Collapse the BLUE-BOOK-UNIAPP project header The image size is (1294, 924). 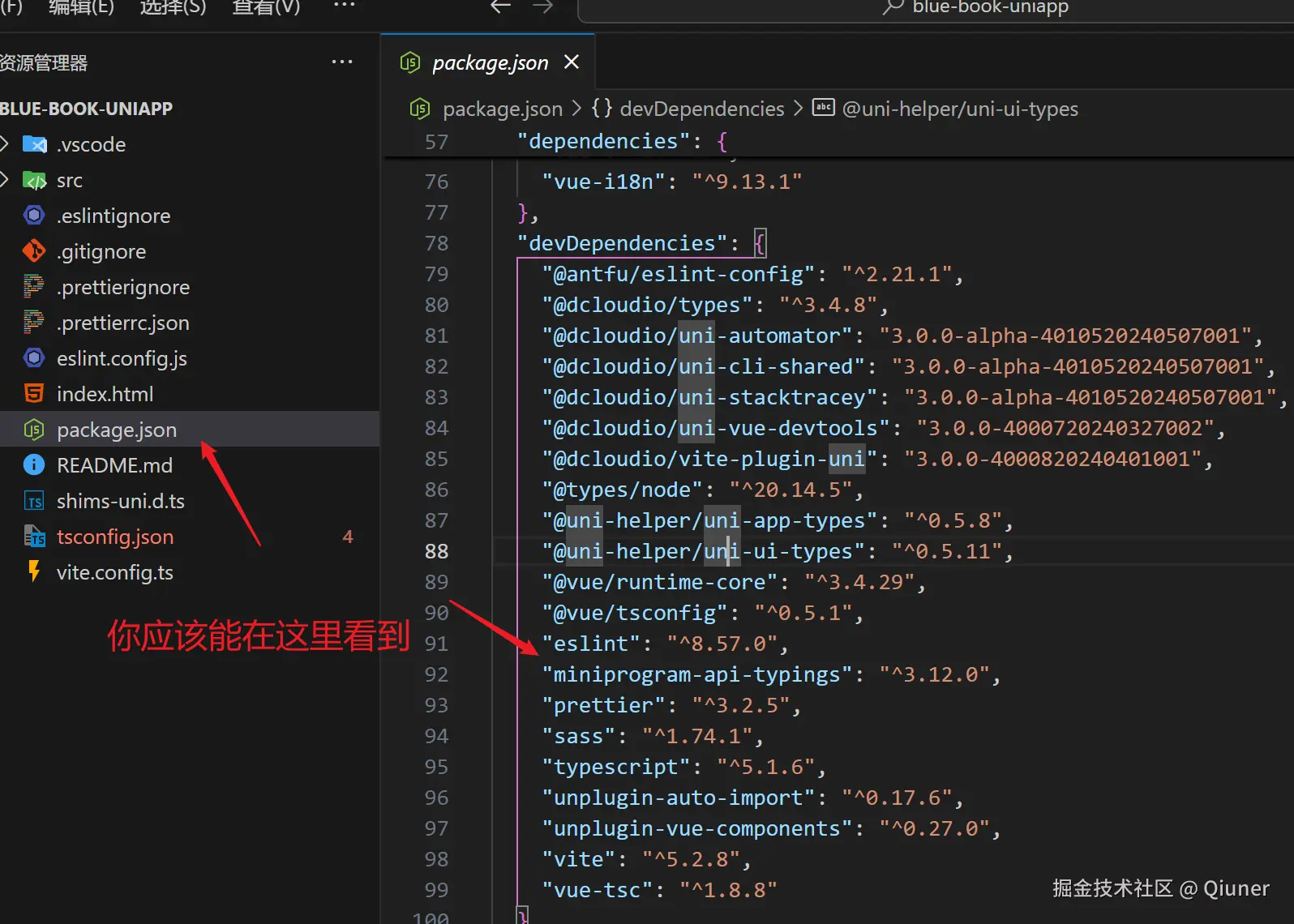click(86, 109)
